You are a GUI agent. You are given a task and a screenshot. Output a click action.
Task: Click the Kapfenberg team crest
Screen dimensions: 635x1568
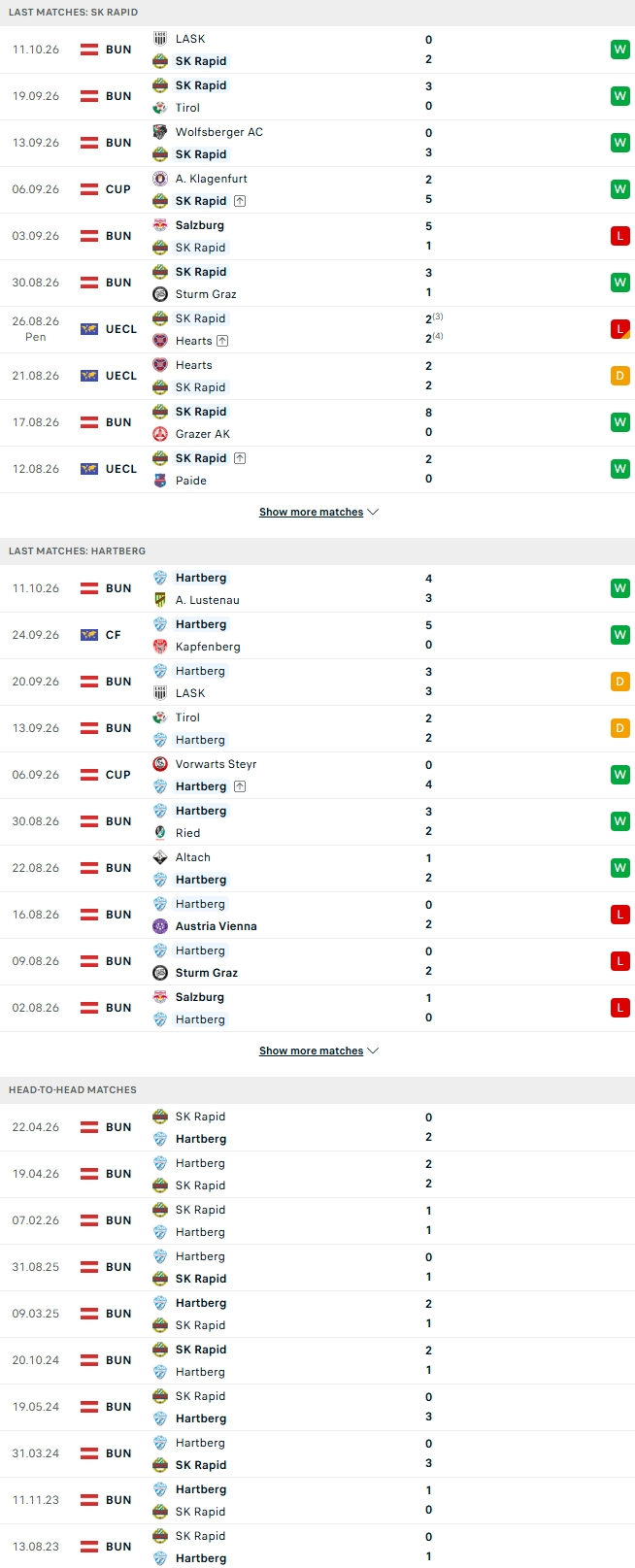160,647
